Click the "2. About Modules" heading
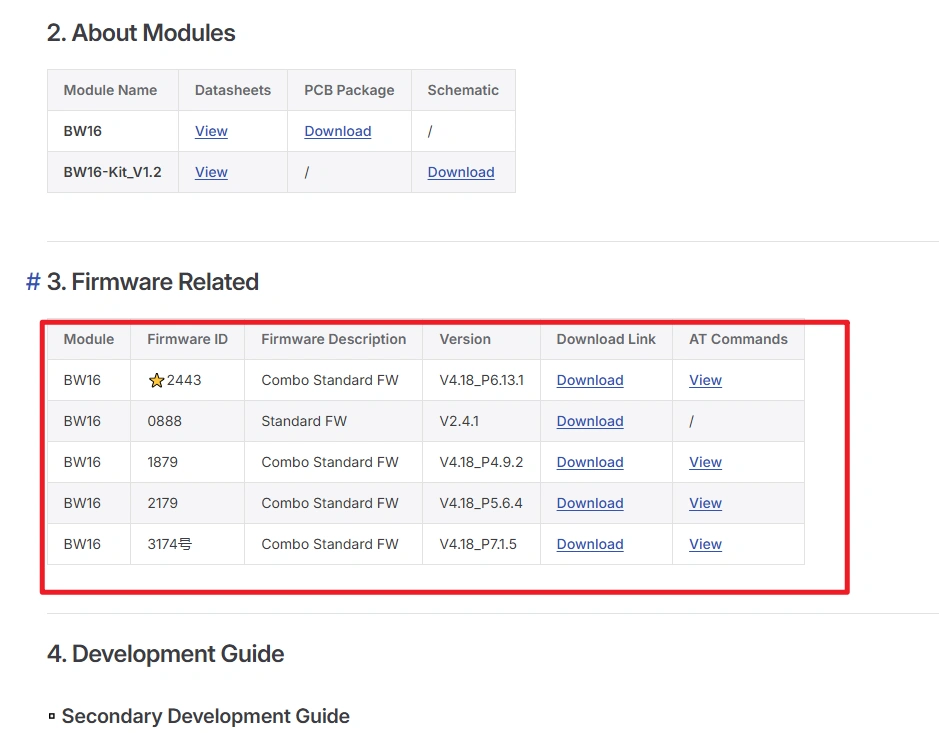Viewport: 939px width, 733px height. (x=141, y=33)
